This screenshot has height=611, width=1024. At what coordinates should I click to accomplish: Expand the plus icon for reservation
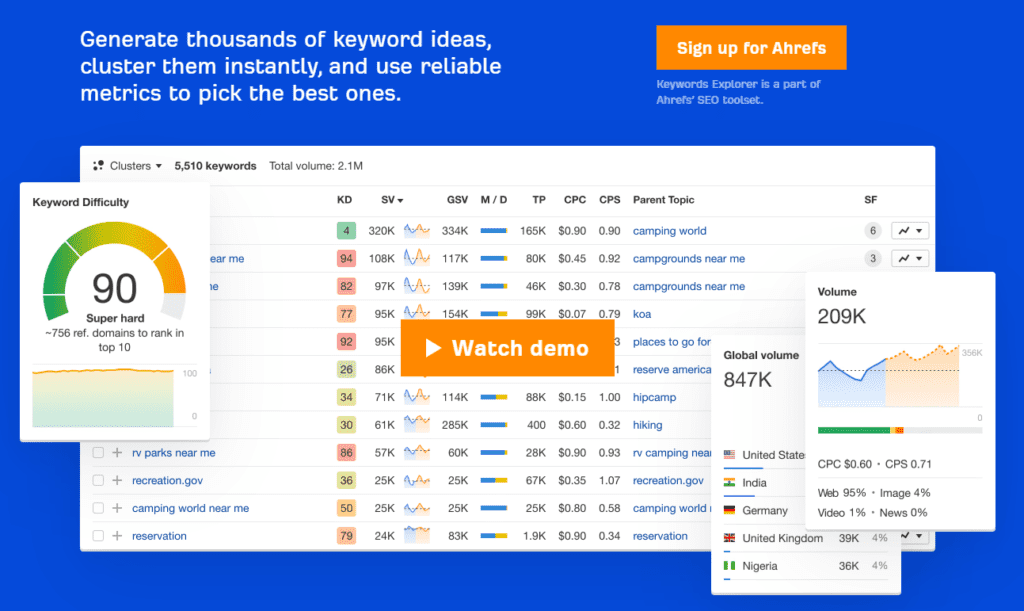point(117,536)
